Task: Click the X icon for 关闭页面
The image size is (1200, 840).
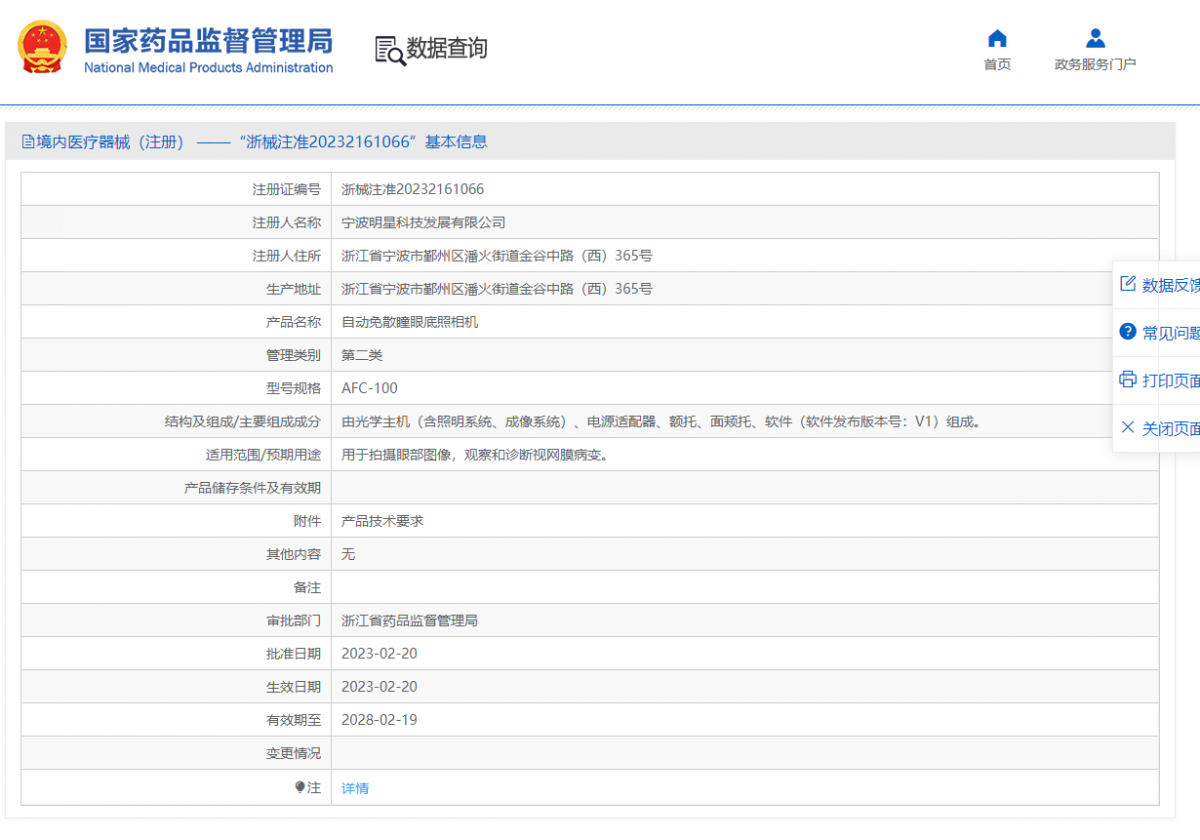Action: [x=1128, y=428]
